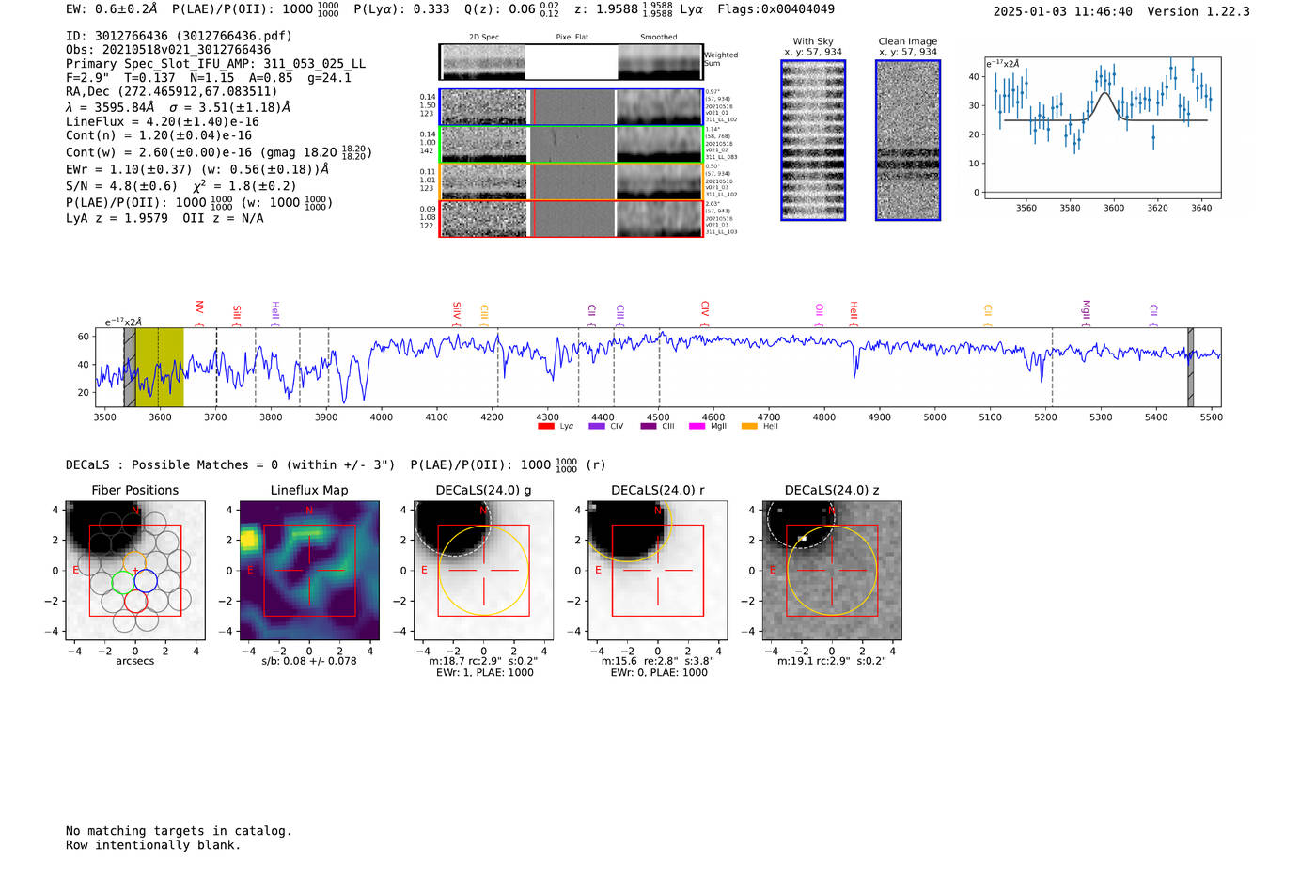
Task: Select the 311_LL_083 fiber label
Action: (722, 158)
